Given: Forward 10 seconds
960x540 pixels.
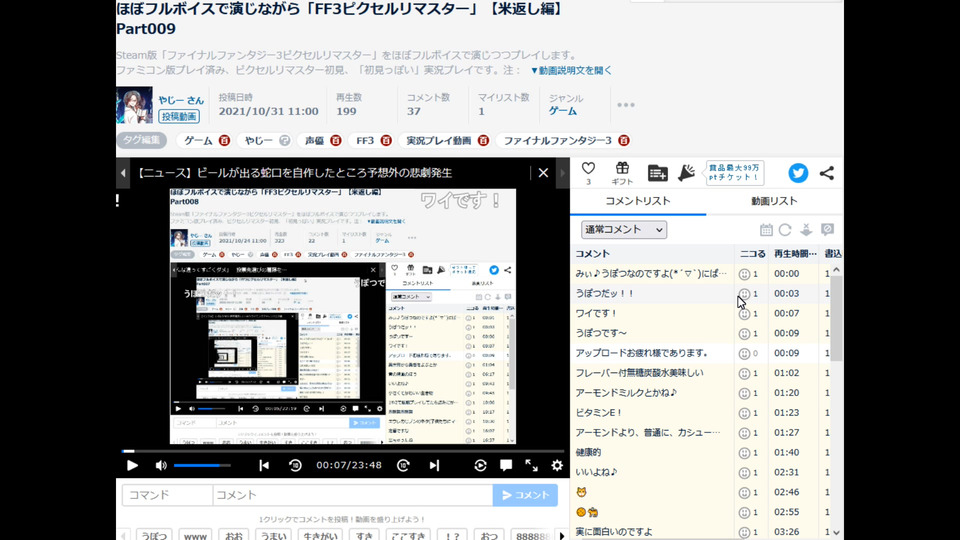Looking at the screenshot, I should click(x=403, y=465).
